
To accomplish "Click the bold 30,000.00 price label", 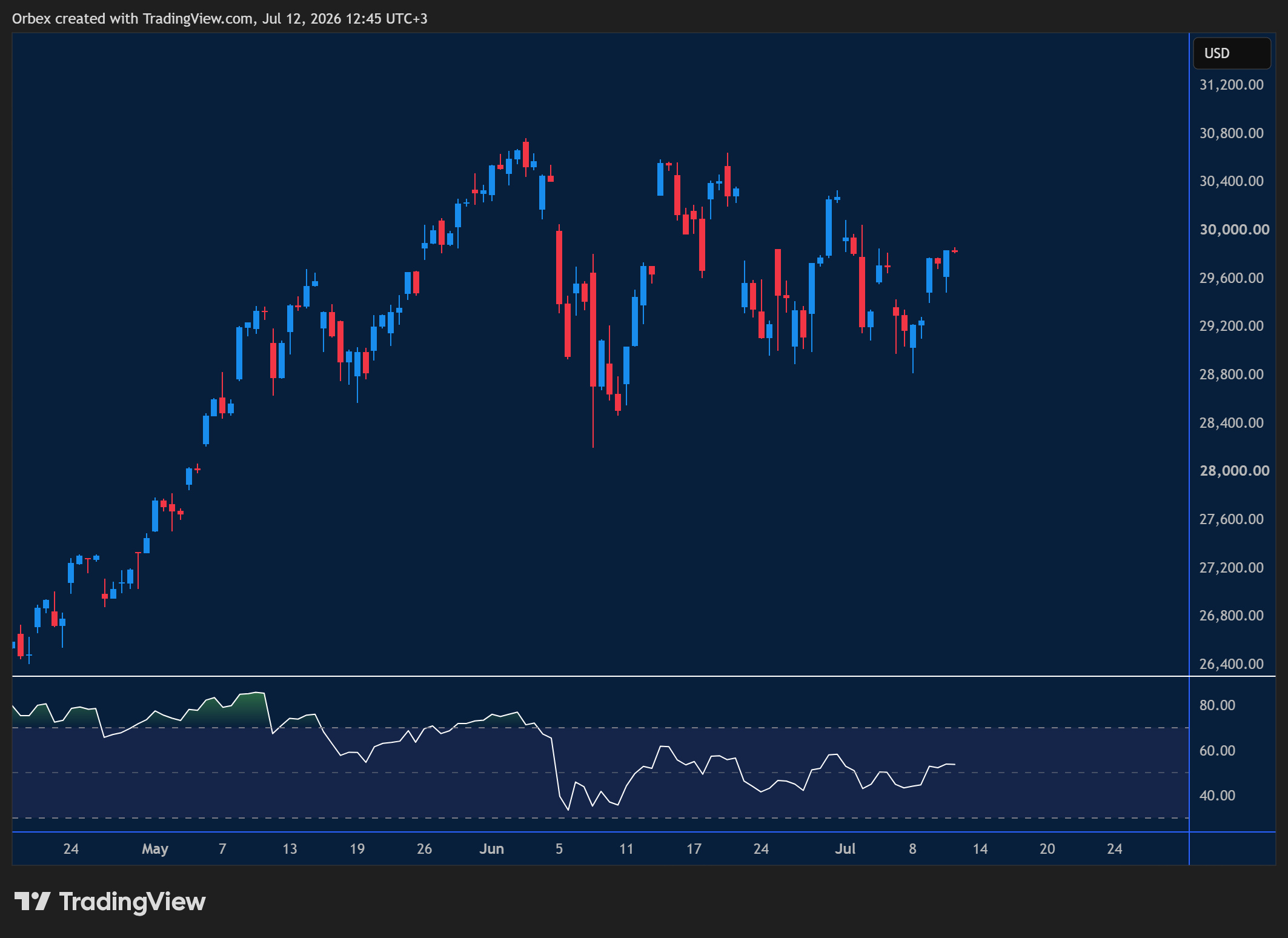I will click(1235, 230).
